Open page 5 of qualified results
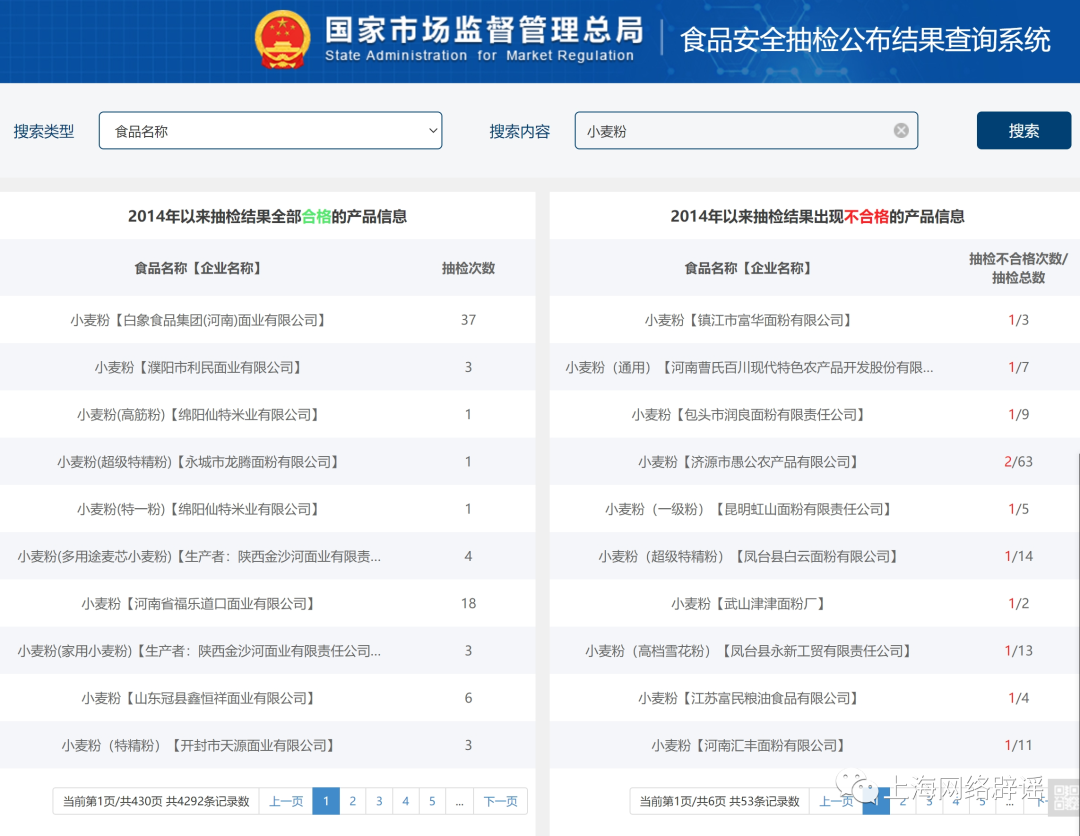Image resolution: width=1080 pixels, height=836 pixels. (x=432, y=801)
